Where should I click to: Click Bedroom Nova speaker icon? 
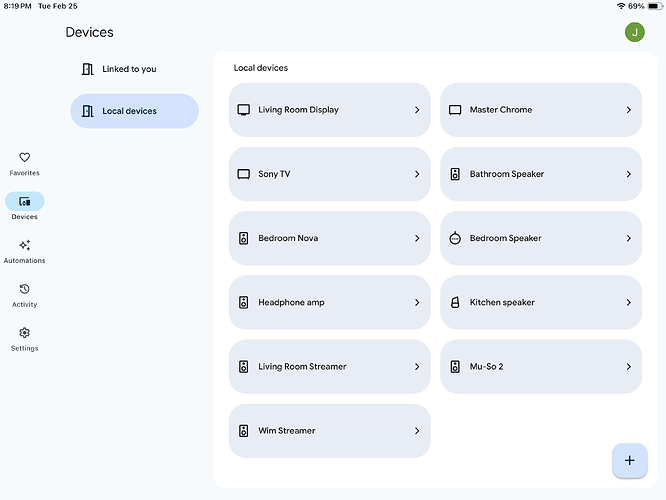(243, 238)
